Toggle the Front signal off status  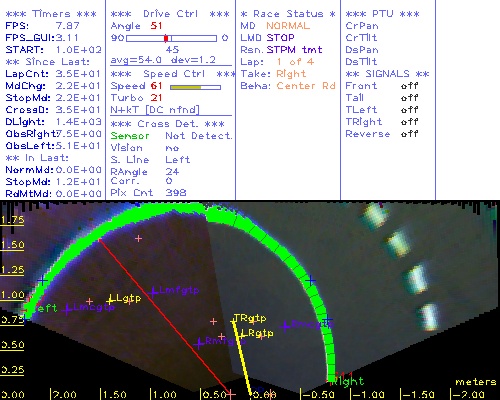point(409,86)
